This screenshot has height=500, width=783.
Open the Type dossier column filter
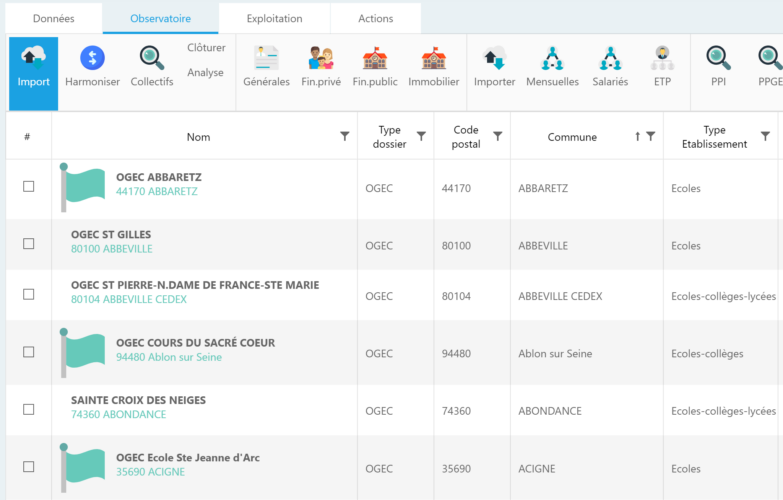click(x=421, y=136)
